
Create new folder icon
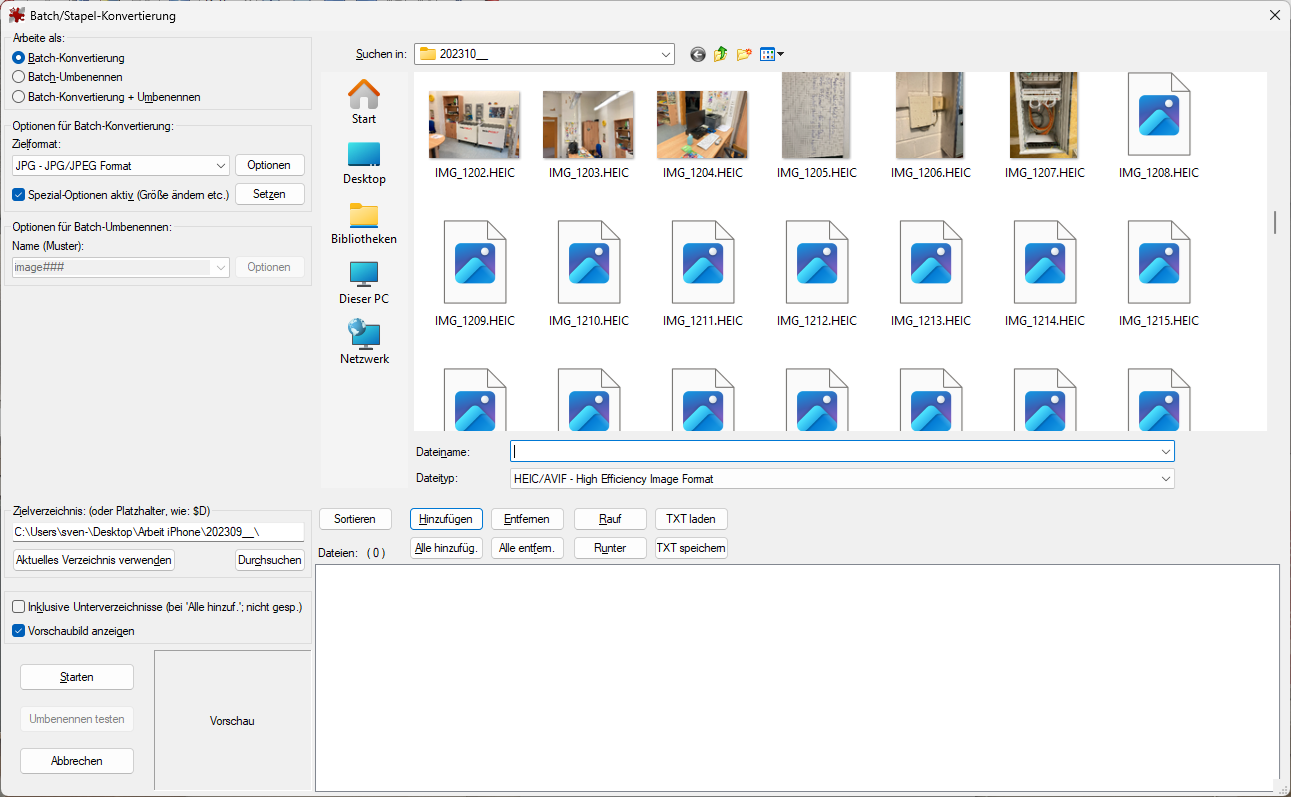coord(744,54)
